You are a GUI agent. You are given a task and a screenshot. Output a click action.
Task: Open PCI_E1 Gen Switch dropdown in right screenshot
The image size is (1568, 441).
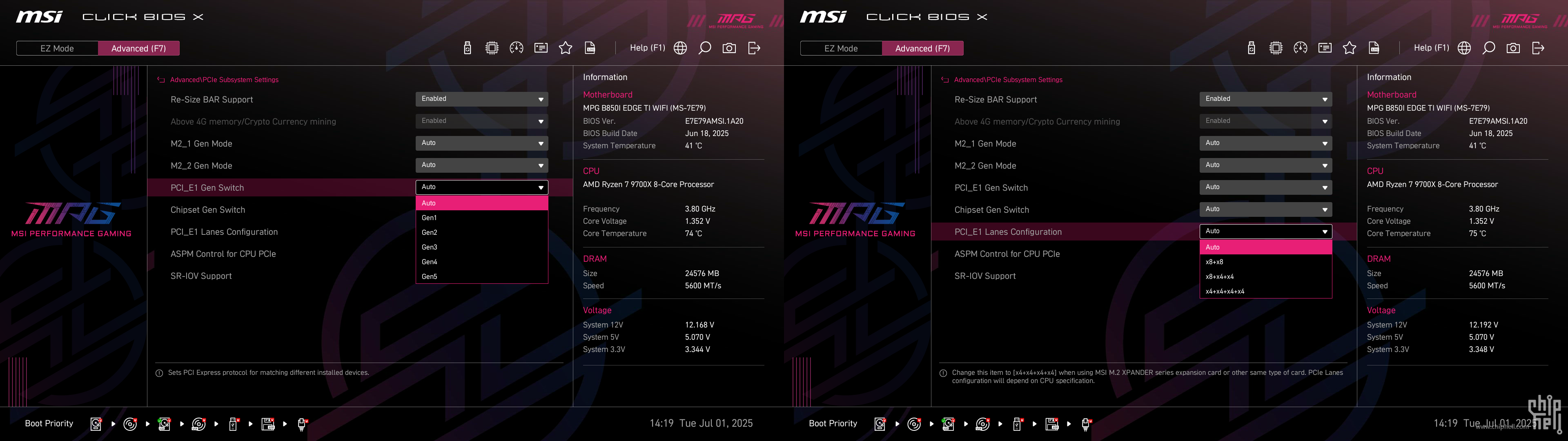point(1265,187)
